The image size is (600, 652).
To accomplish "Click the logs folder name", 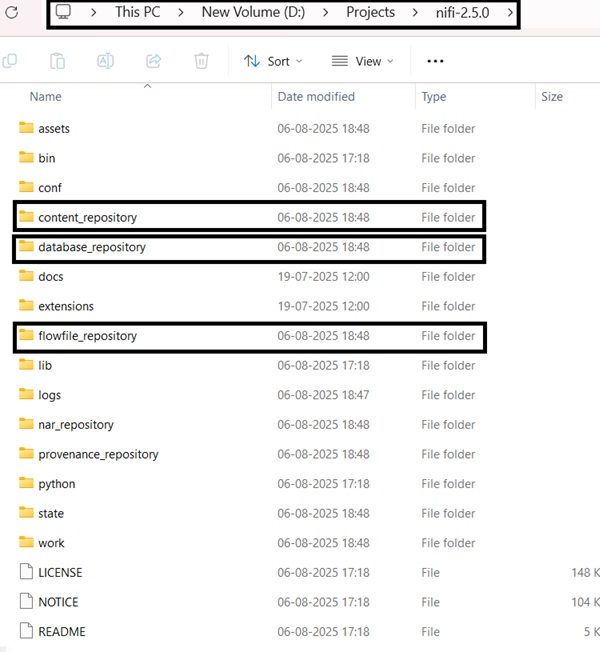I will click(x=49, y=395).
